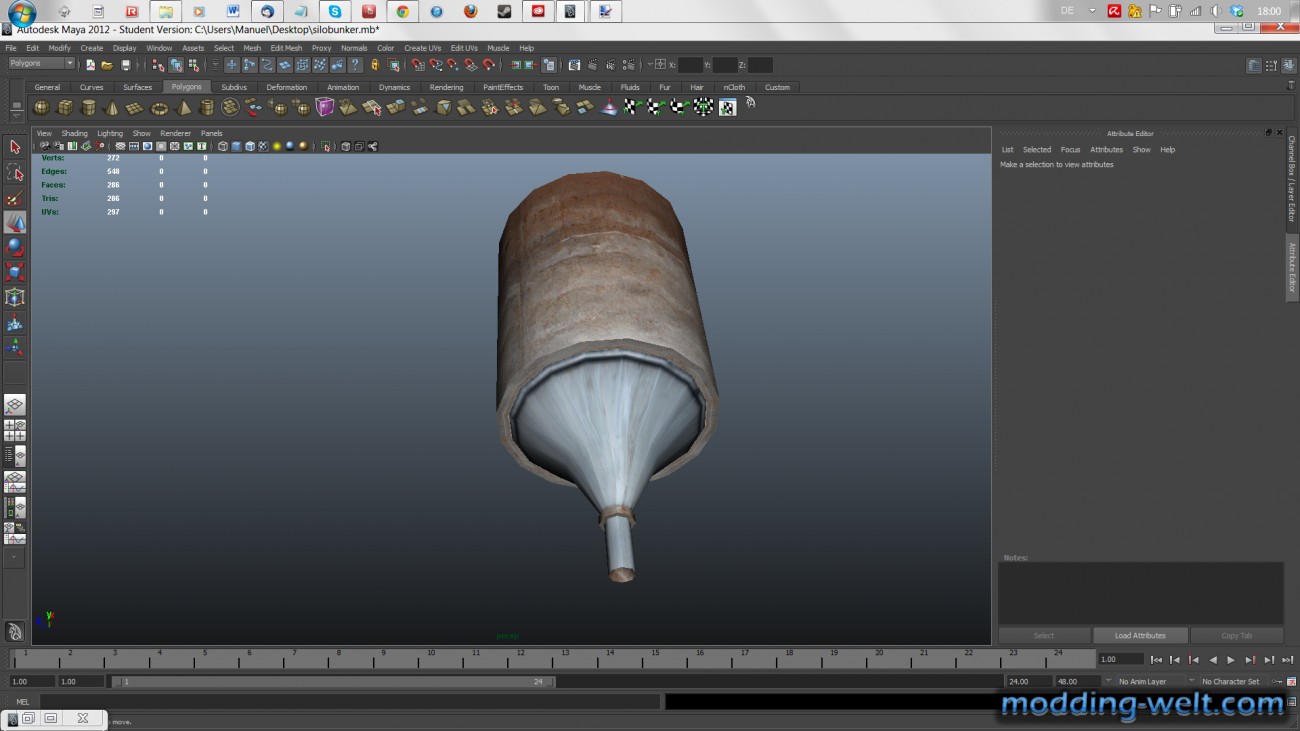
Task: Click the New Scene icon
Action: (90, 65)
